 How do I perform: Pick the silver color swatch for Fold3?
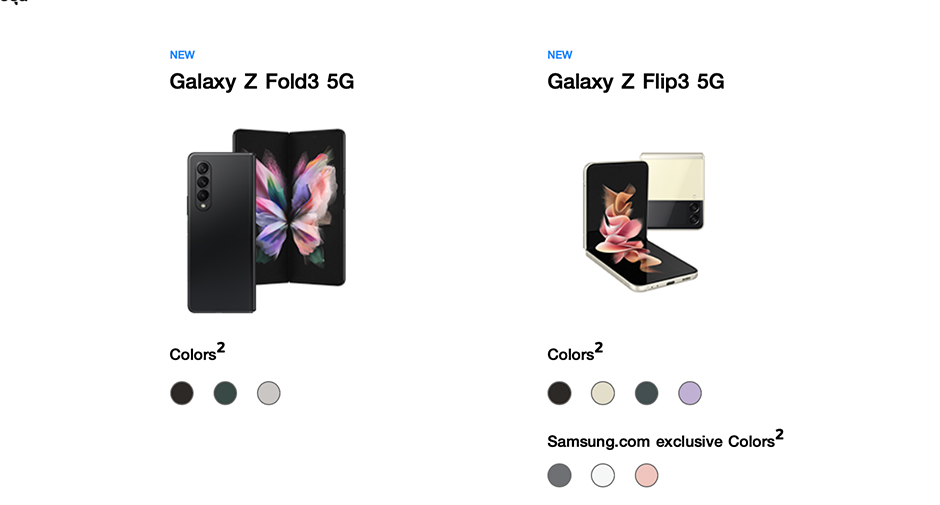[269, 393]
